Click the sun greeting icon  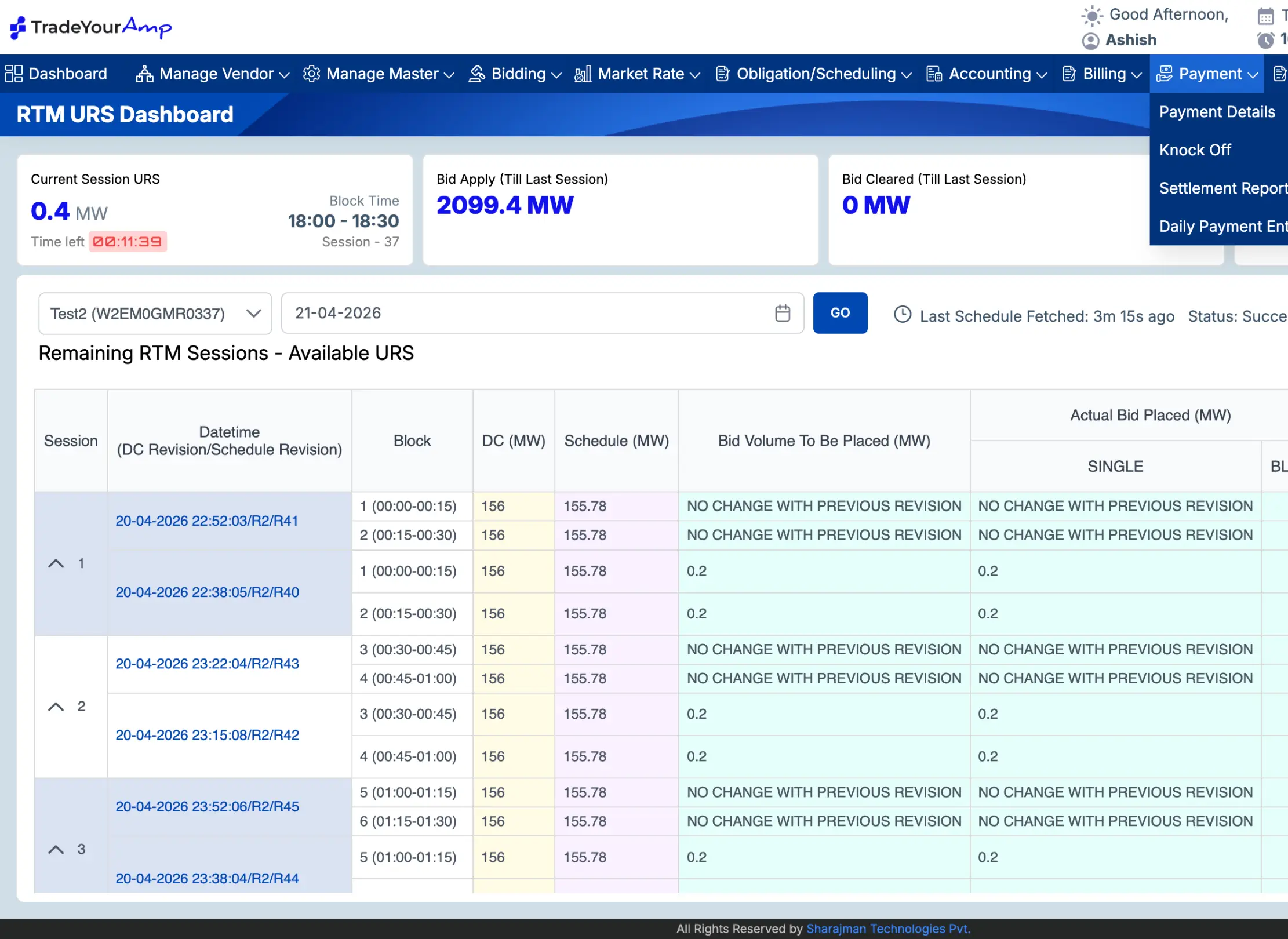[1091, 16]
